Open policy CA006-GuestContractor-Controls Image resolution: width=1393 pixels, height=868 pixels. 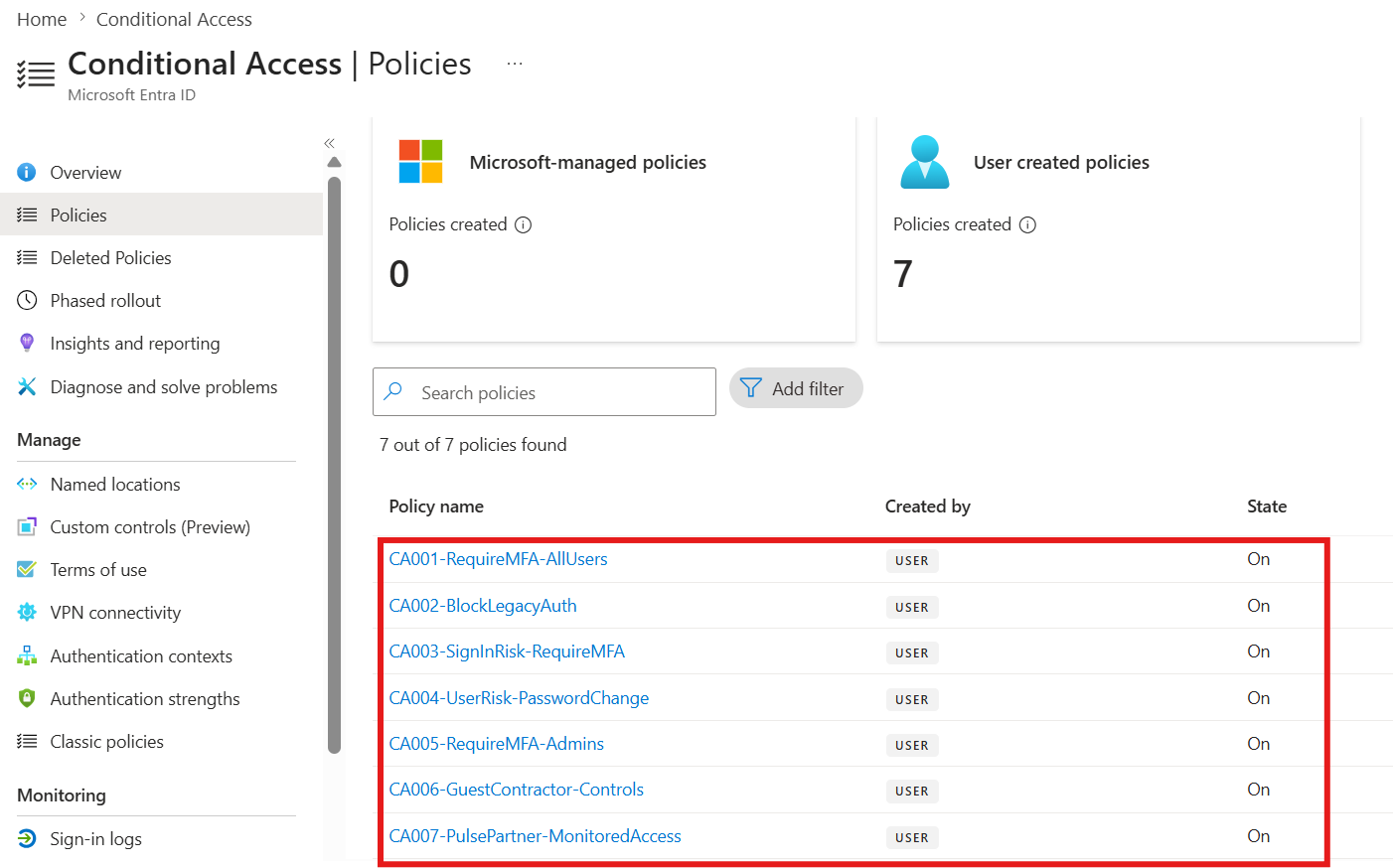click(x=517, y=790)
